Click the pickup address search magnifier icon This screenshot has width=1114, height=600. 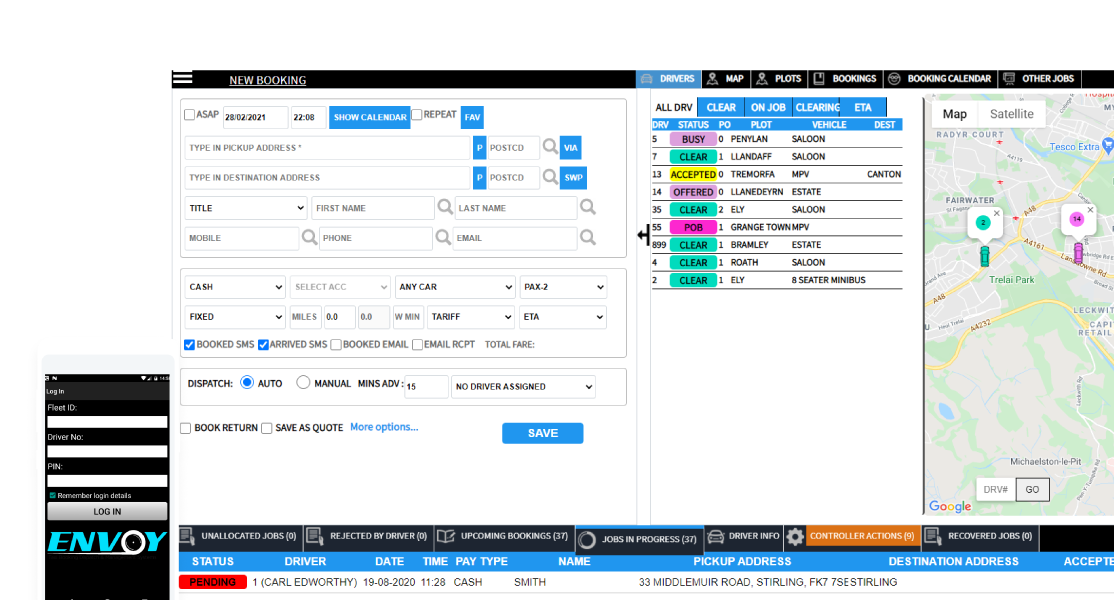click(550, 148)
